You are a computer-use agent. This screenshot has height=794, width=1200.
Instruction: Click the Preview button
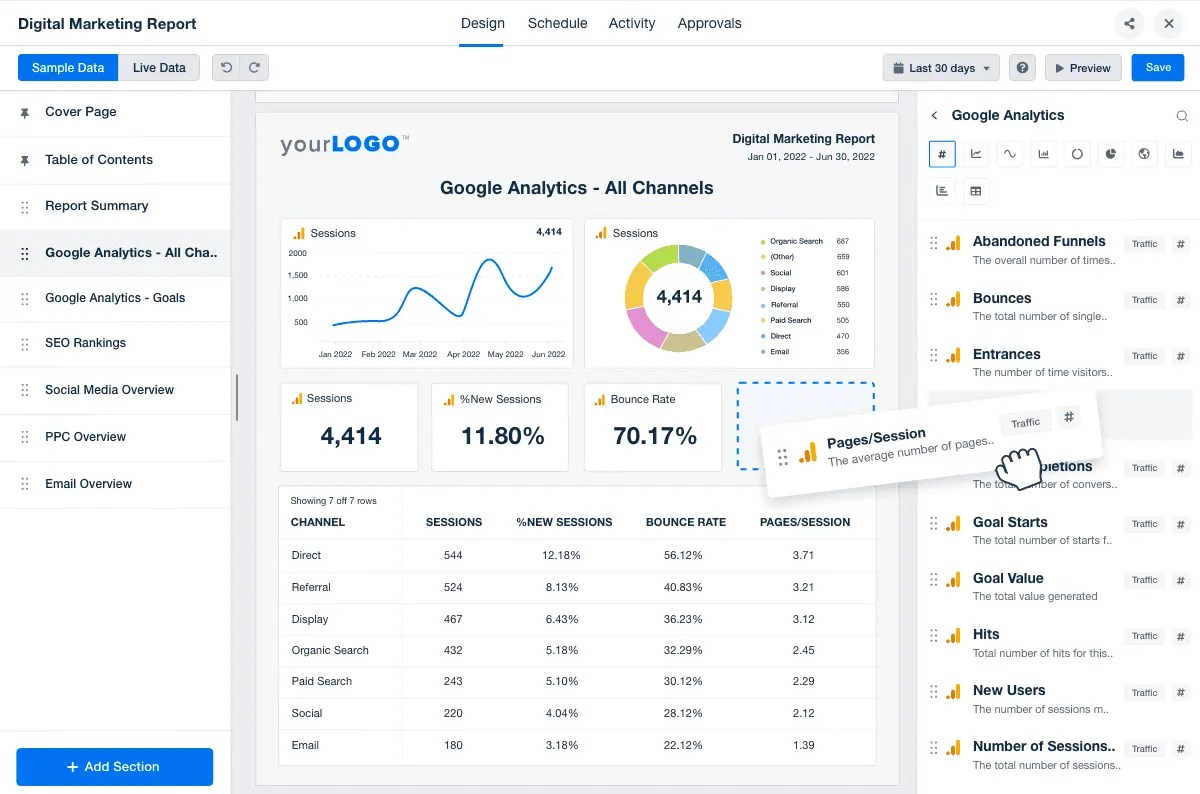click(x=1083, y=67)
